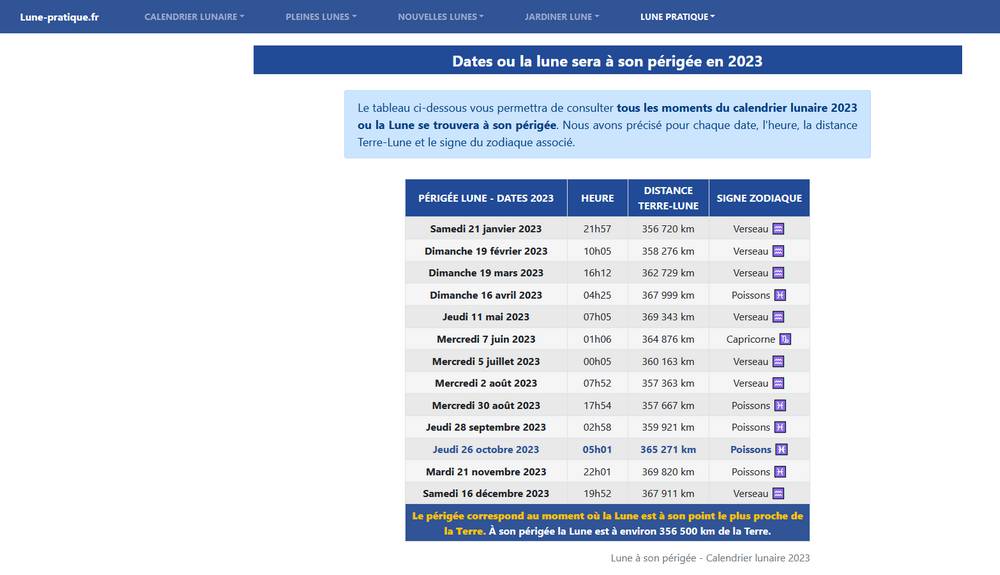This screenshot has height=575, width=1000.
Task: Open the Lune Pratique menu
Action: [x=677, y=17]
